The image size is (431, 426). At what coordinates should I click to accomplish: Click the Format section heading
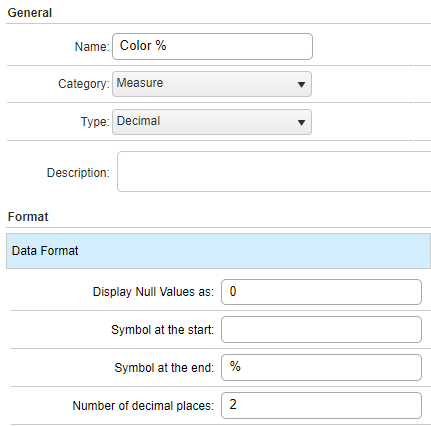coord(28,217)
